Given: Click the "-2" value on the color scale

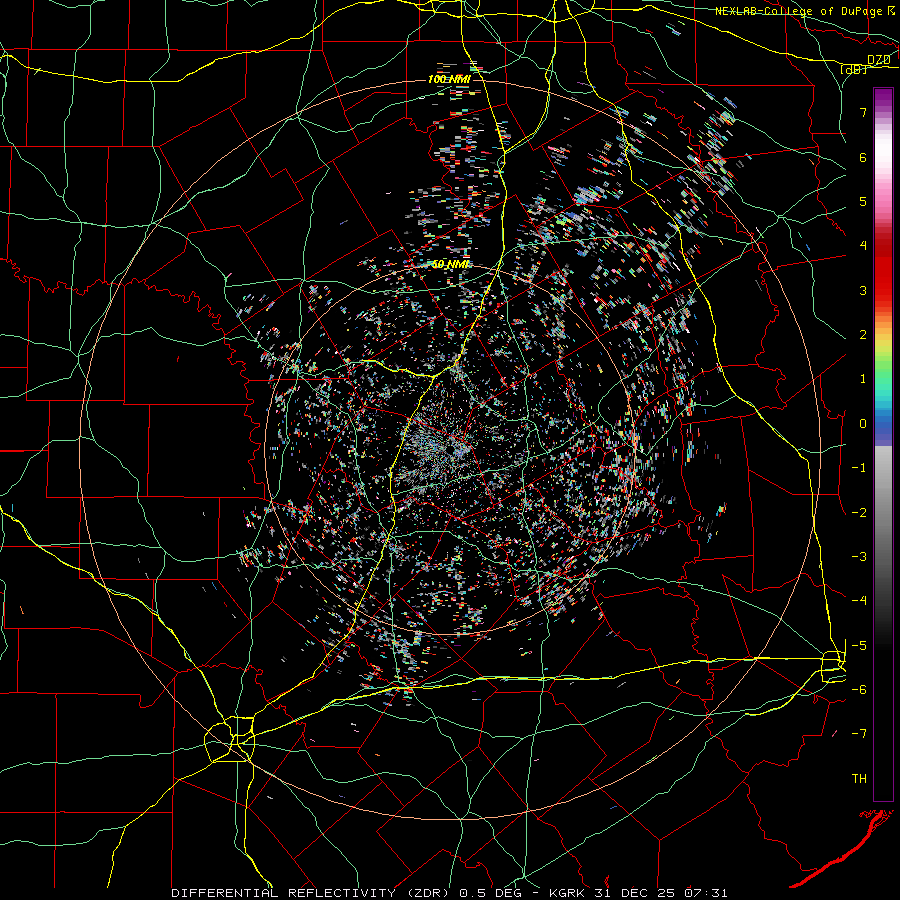Looking at the screenshot, I should pos(859,512).
